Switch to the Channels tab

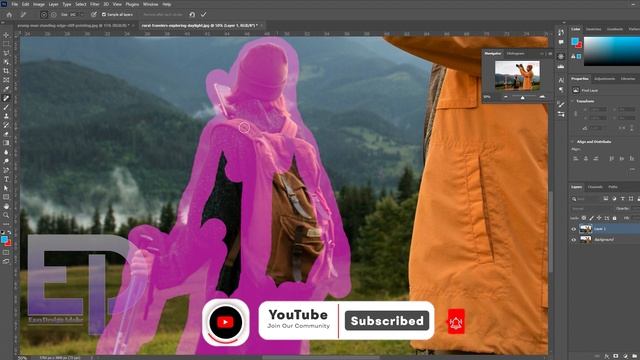(595, 187)
